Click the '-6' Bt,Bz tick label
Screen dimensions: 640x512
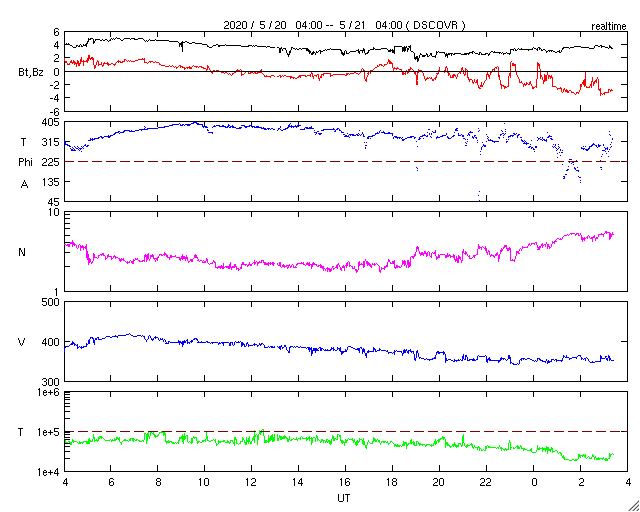(x=55, y=111)
